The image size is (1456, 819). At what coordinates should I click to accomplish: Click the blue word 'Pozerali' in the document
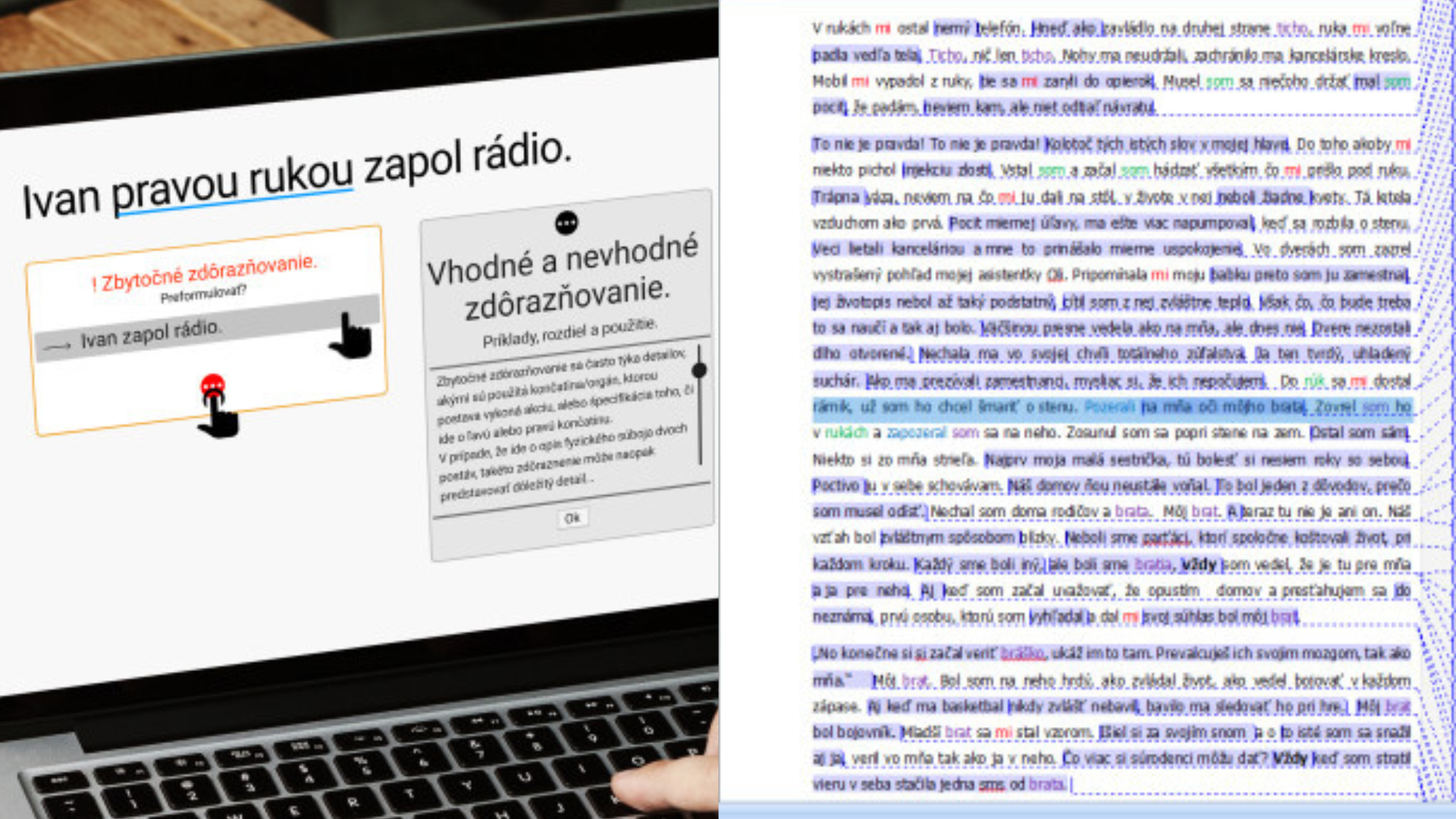(x=1109, y=407)
